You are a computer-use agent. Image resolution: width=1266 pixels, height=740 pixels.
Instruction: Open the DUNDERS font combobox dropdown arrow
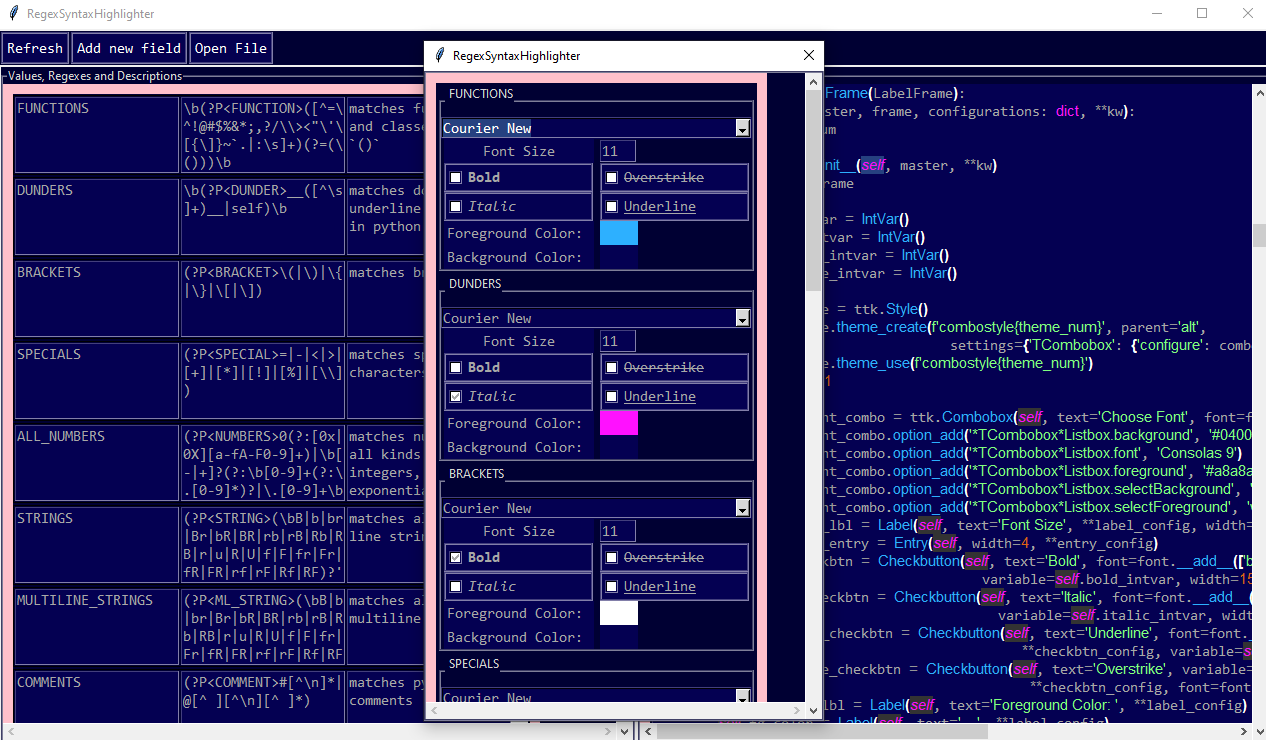[x=742, y=318]
